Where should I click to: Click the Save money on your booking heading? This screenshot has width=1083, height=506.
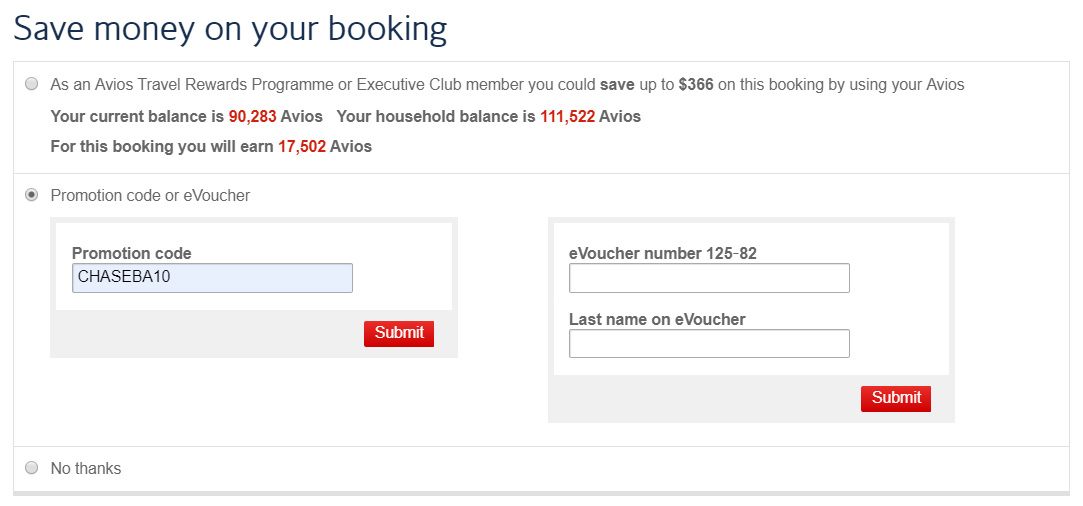tap(230, 28)
